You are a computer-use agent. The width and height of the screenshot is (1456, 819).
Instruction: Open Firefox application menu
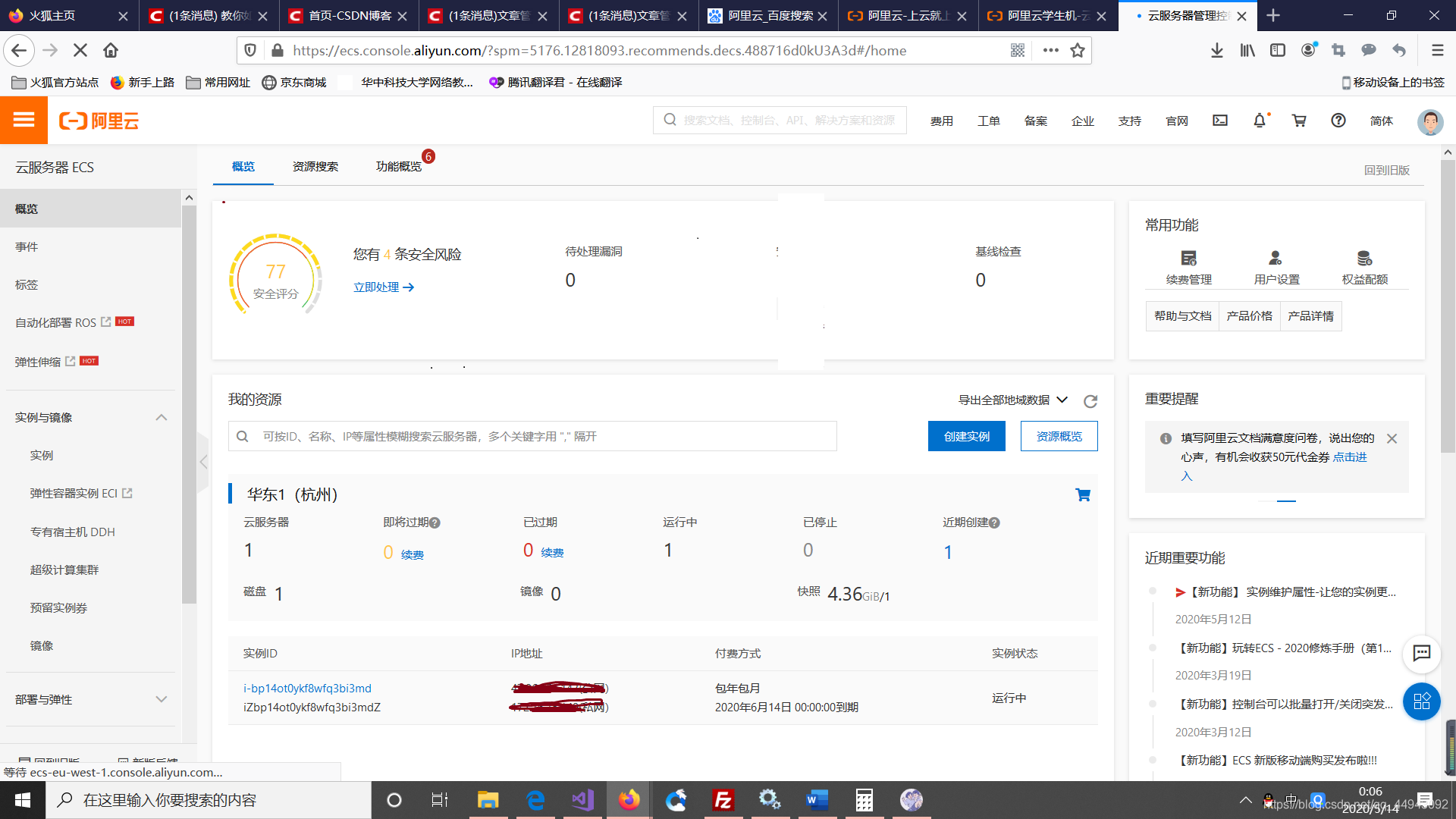click(x=1437, y=50)
